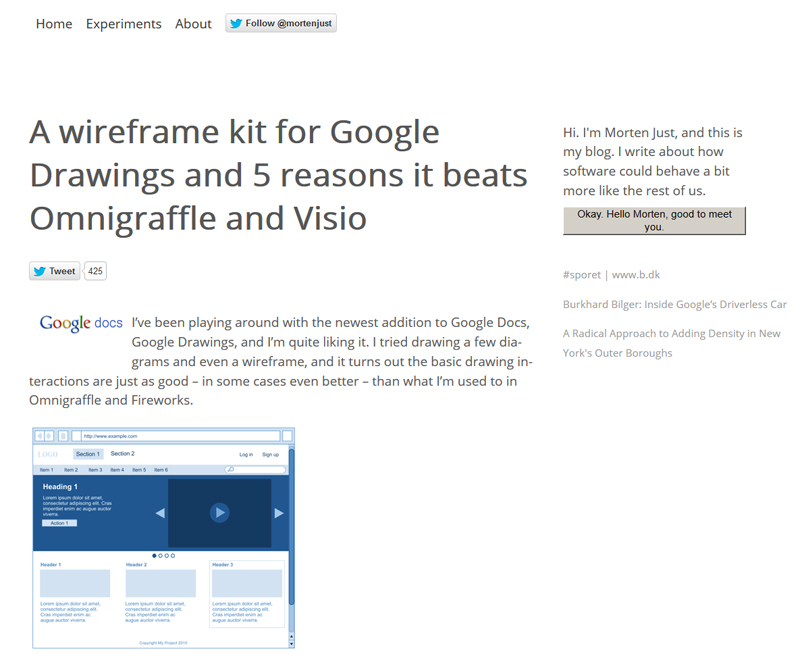Go to the About page
Screen dimensions: 800x660
point(193,24)
